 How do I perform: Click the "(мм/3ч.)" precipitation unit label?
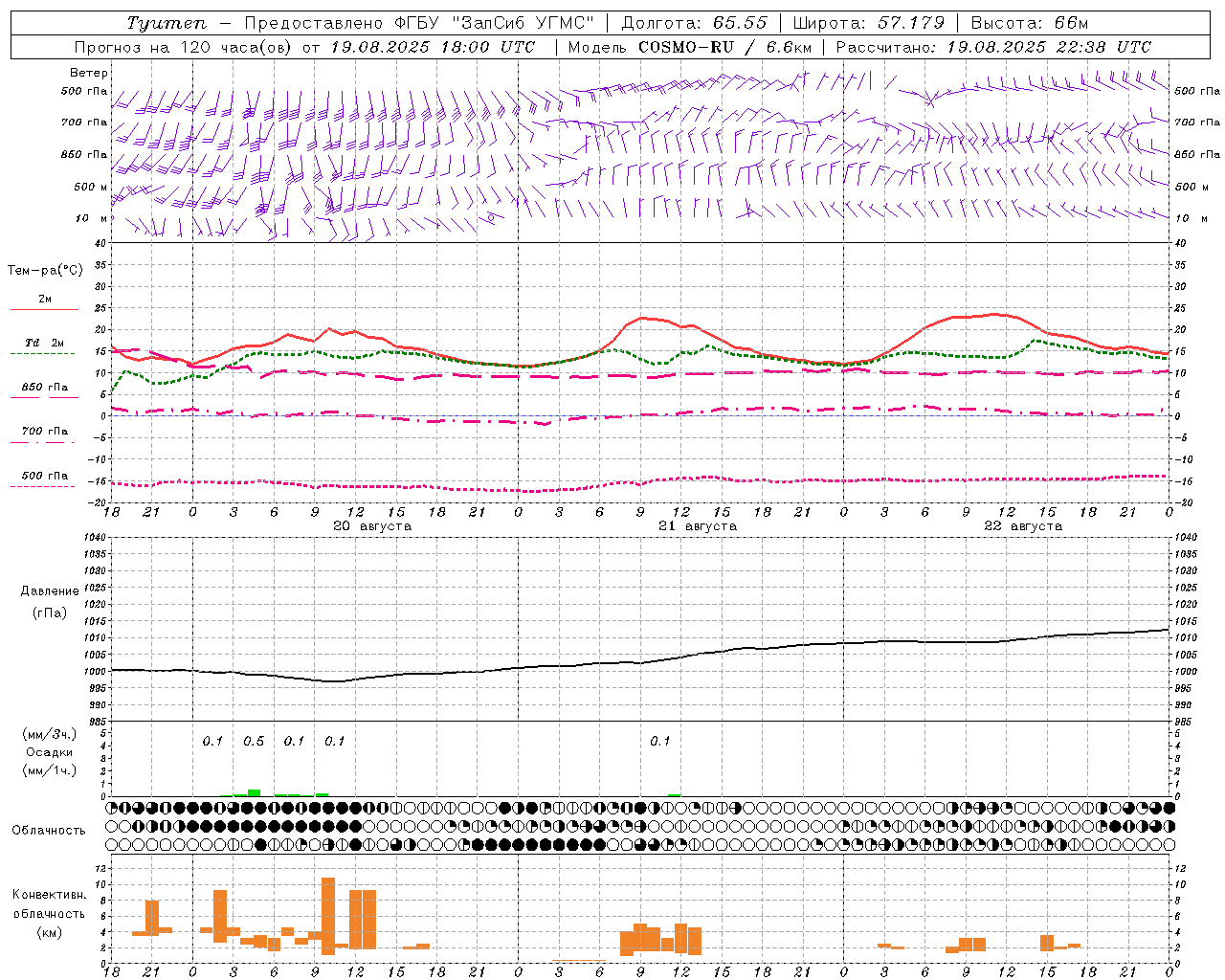50,734
